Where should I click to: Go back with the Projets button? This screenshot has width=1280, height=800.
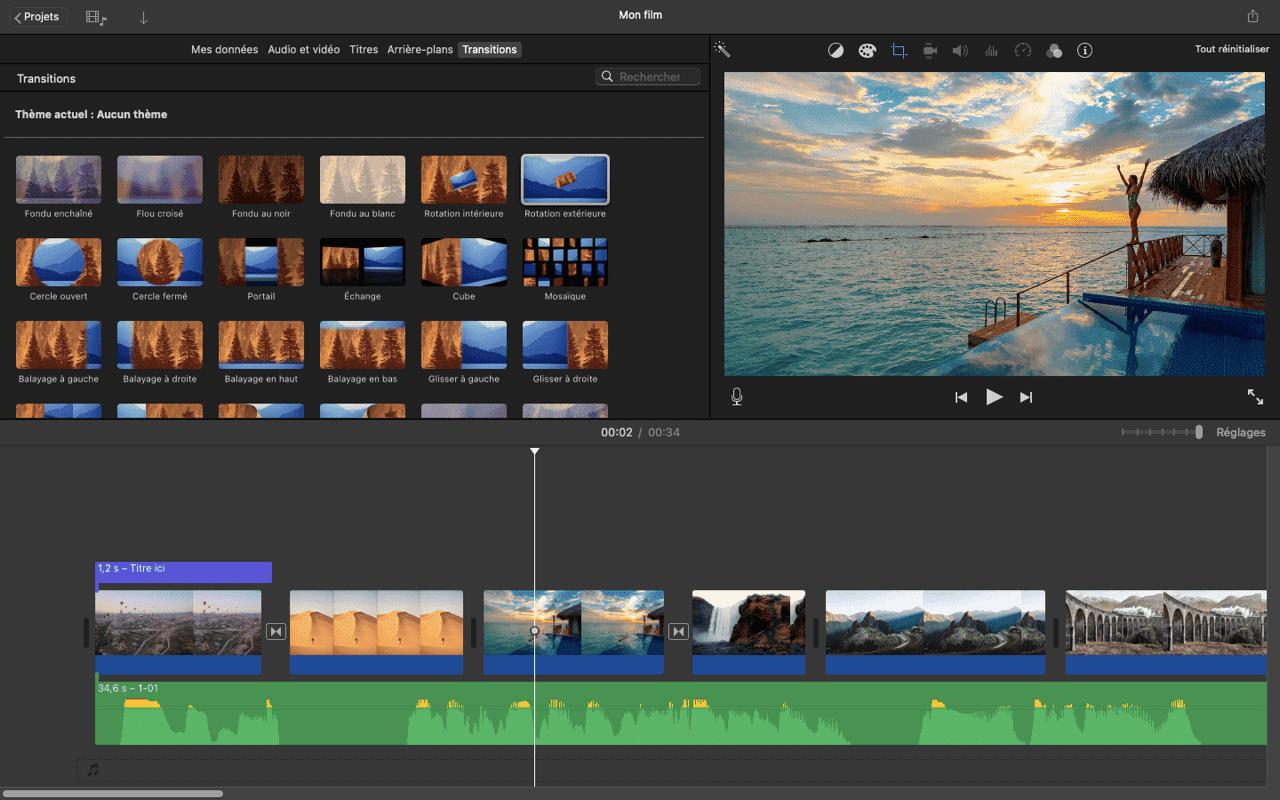[x=37, y=16]
